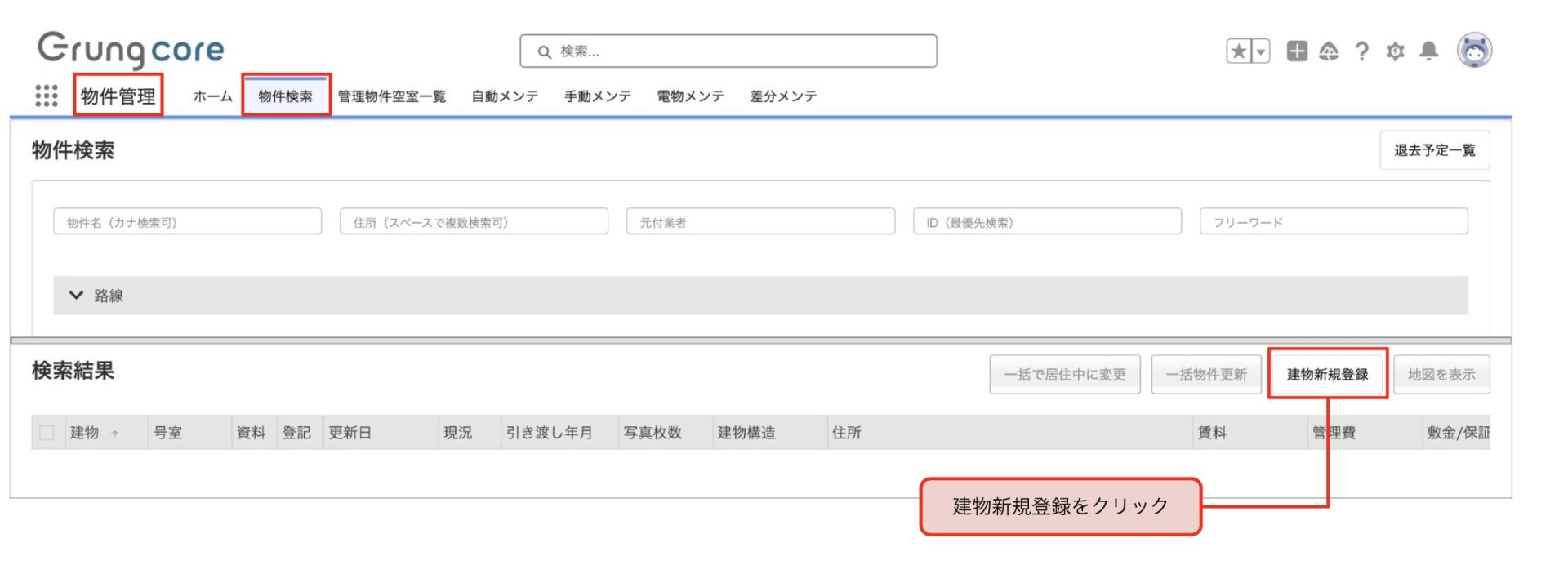1568x574 pixels.
Task: Open the Trailhead guidance cloud icon
Action: [x=1329, y=51]
